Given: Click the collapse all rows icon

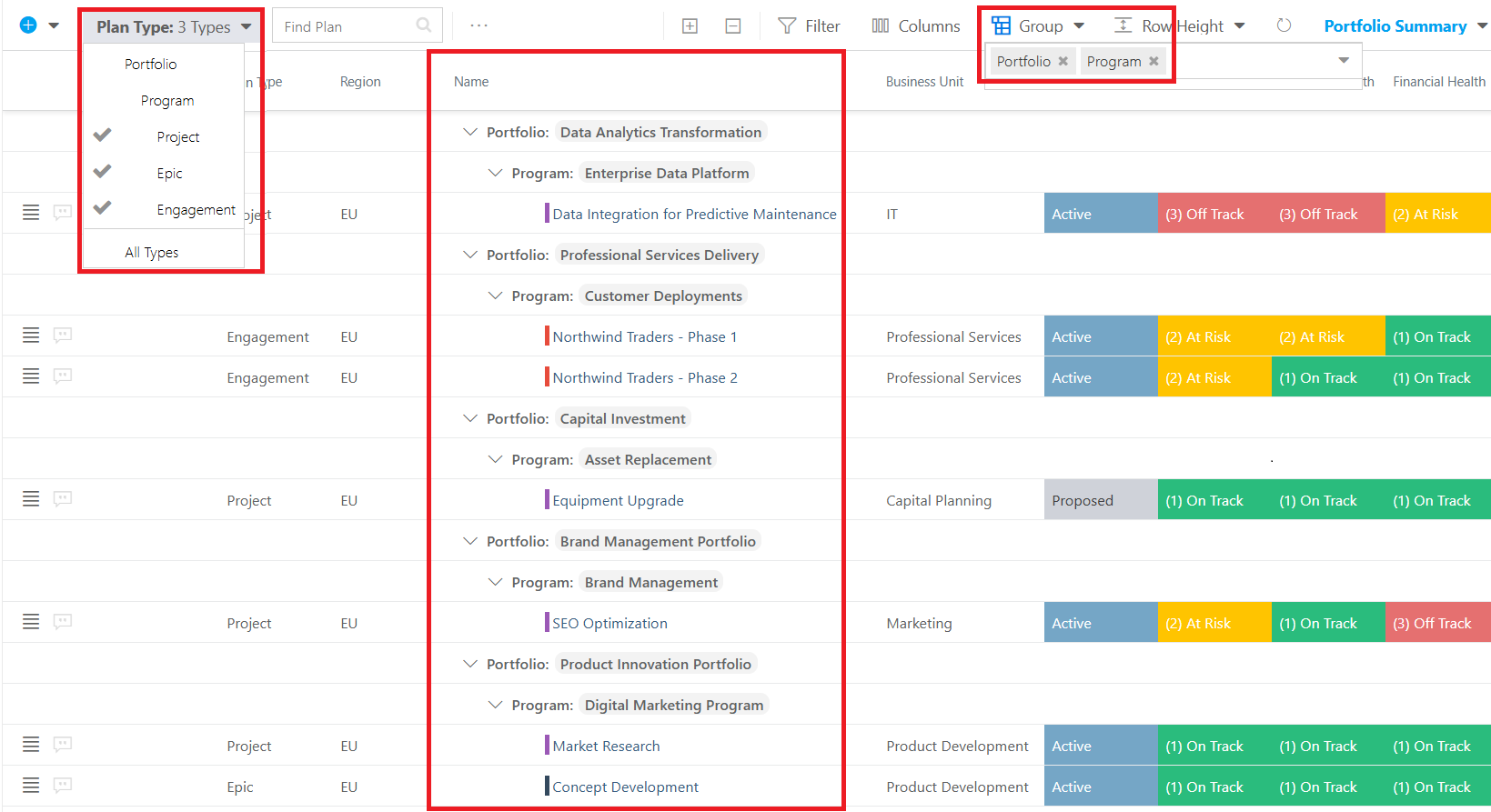Looking at the screenshot, I should pyautogui.click(x=732, y=26).
